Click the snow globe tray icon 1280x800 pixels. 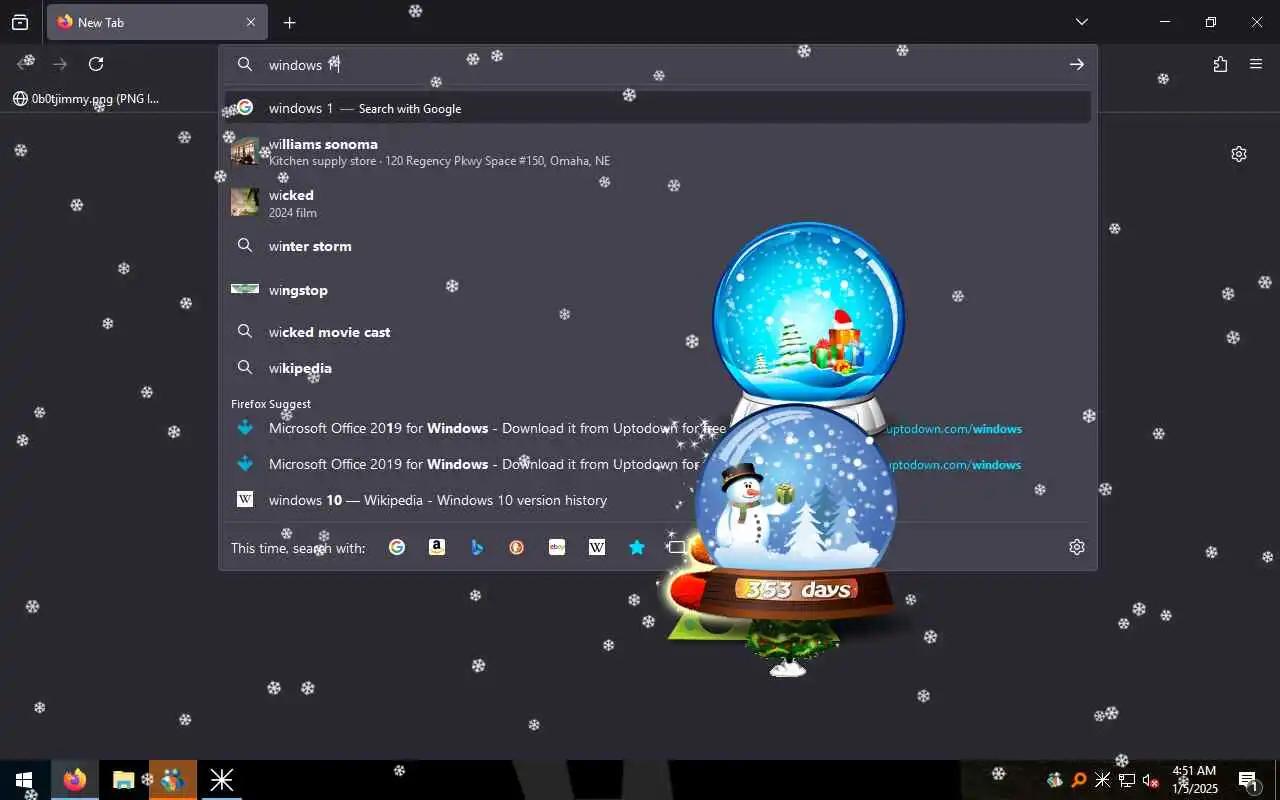point(1055,780)
